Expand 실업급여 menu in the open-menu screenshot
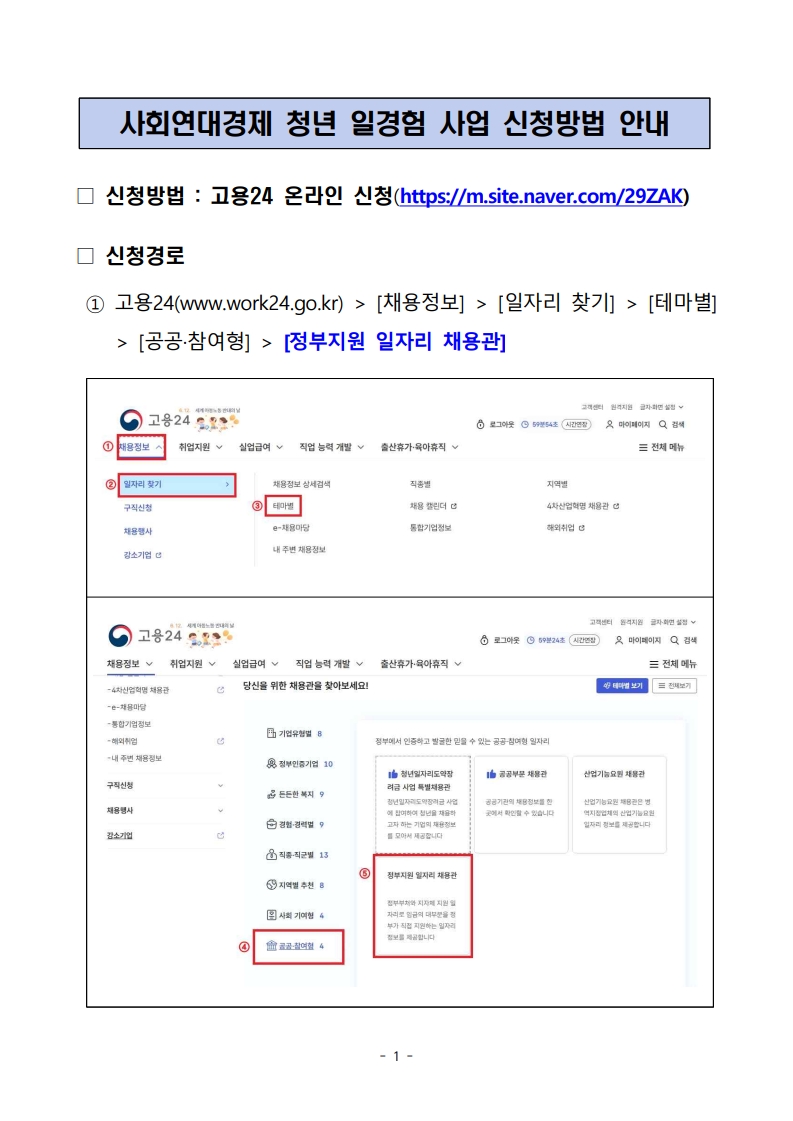The image size is (793, 1121). pos(261,448)
